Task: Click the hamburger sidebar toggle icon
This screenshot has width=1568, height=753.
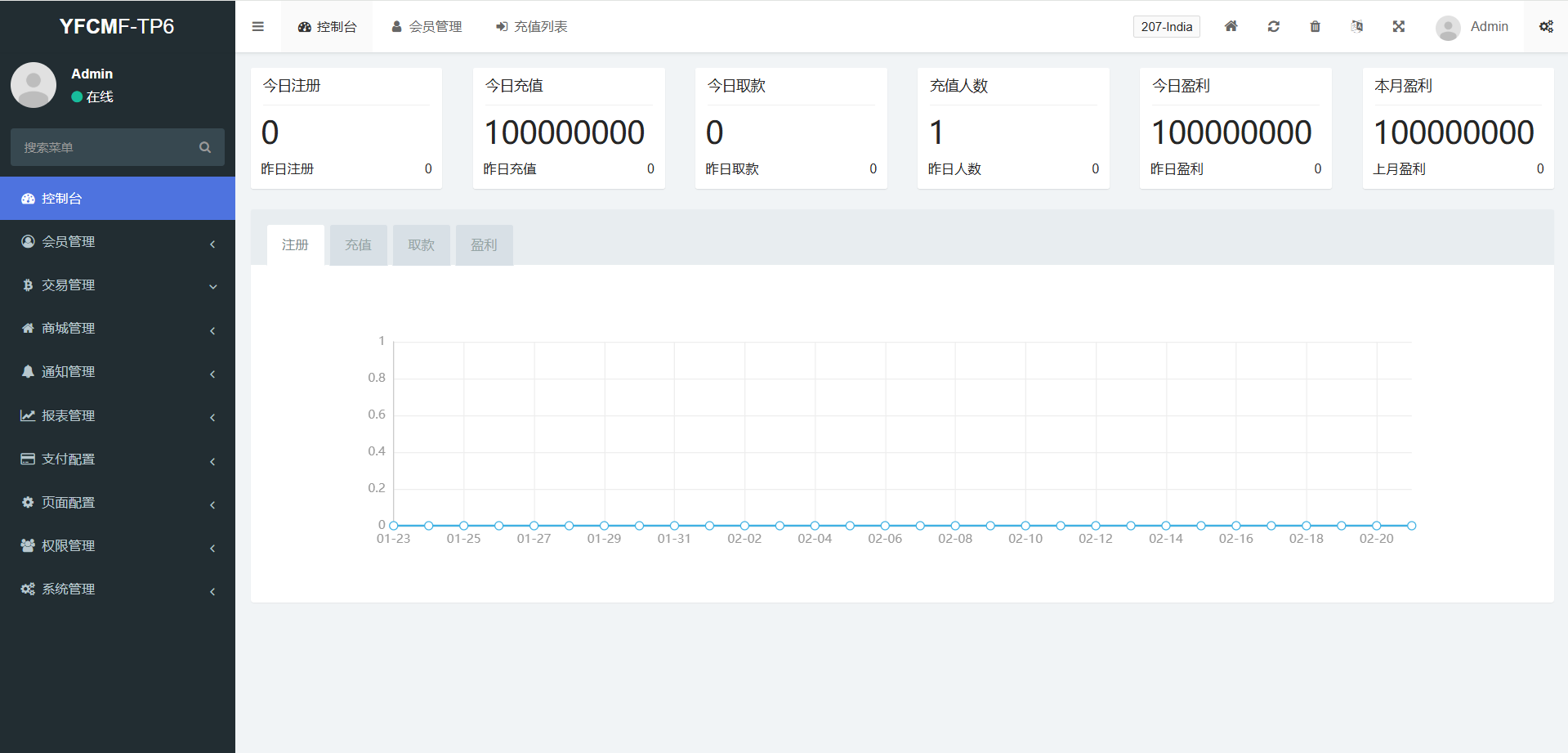Action: click(x=258, y=27)
